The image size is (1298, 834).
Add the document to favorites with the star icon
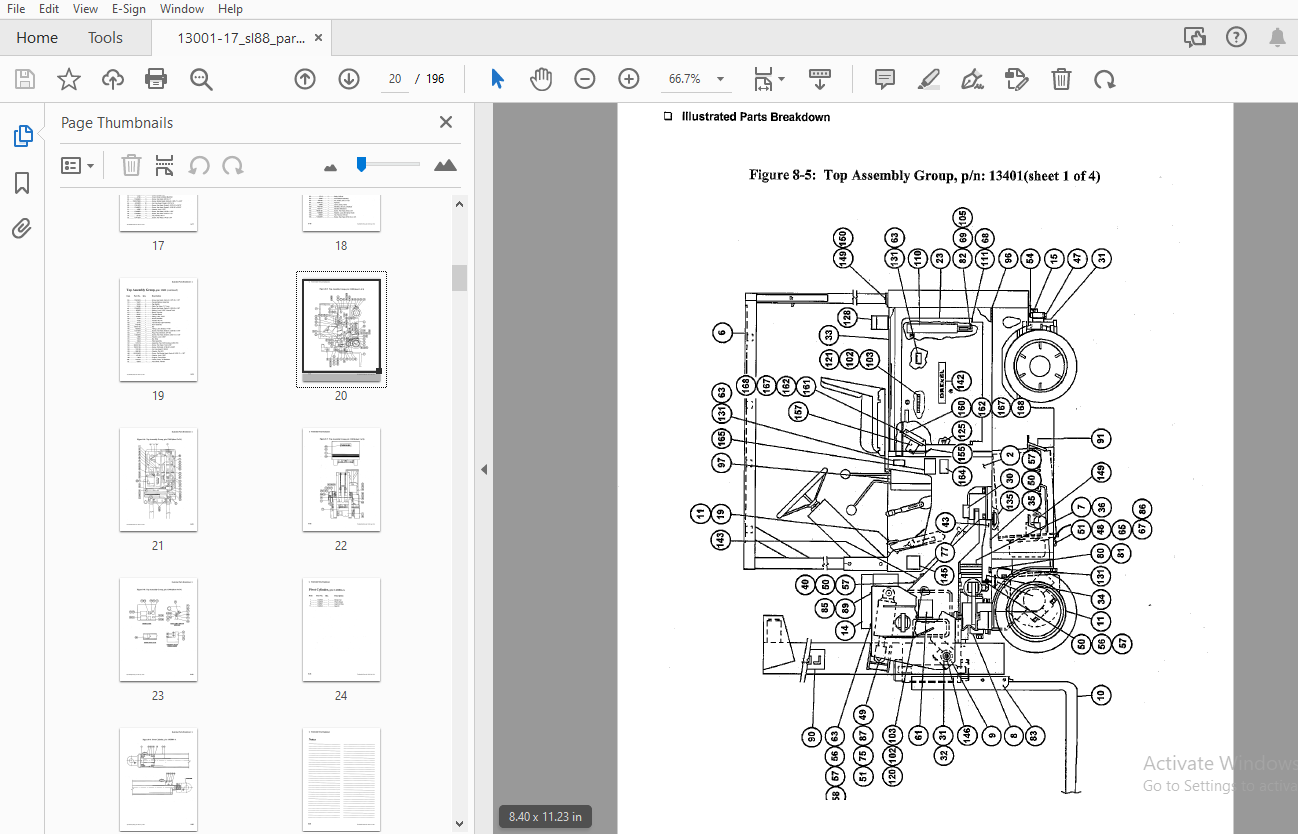(69, 79)
